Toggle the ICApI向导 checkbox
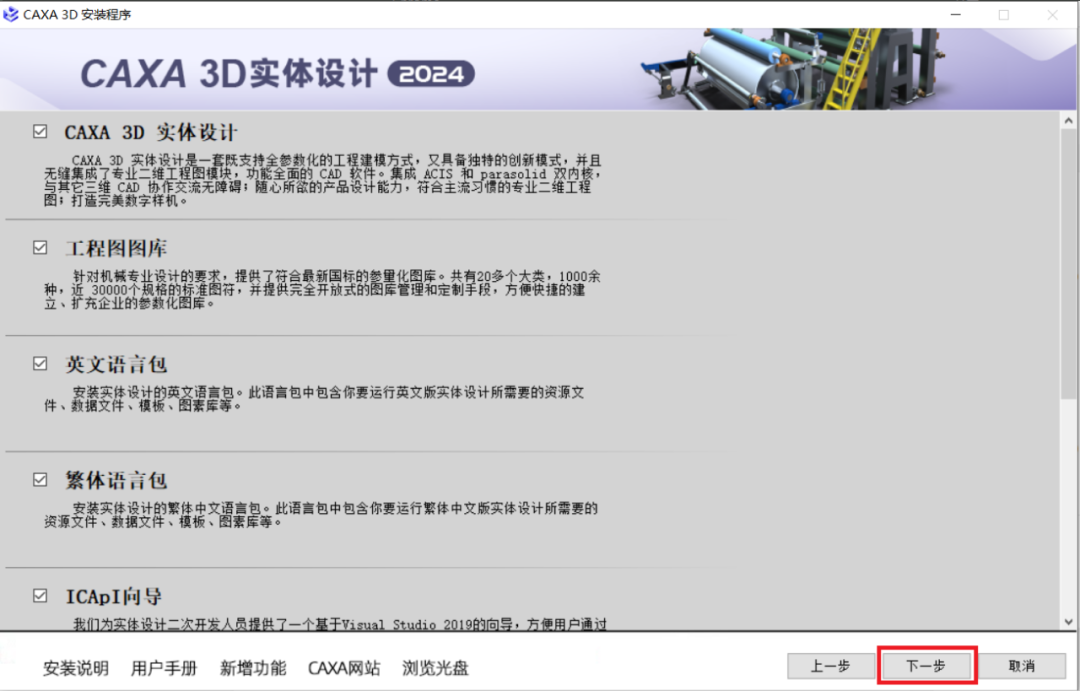1080x691 pixels. (x=40, y=595)
